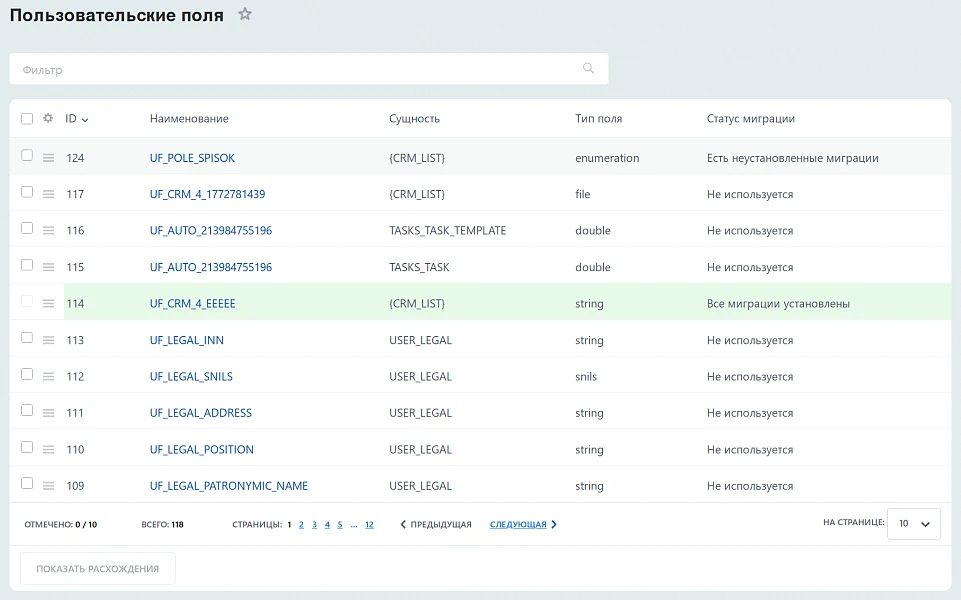Screen dimensions: 961x600
Task: Click into the Фильтр search field
Action: point(309,69)
